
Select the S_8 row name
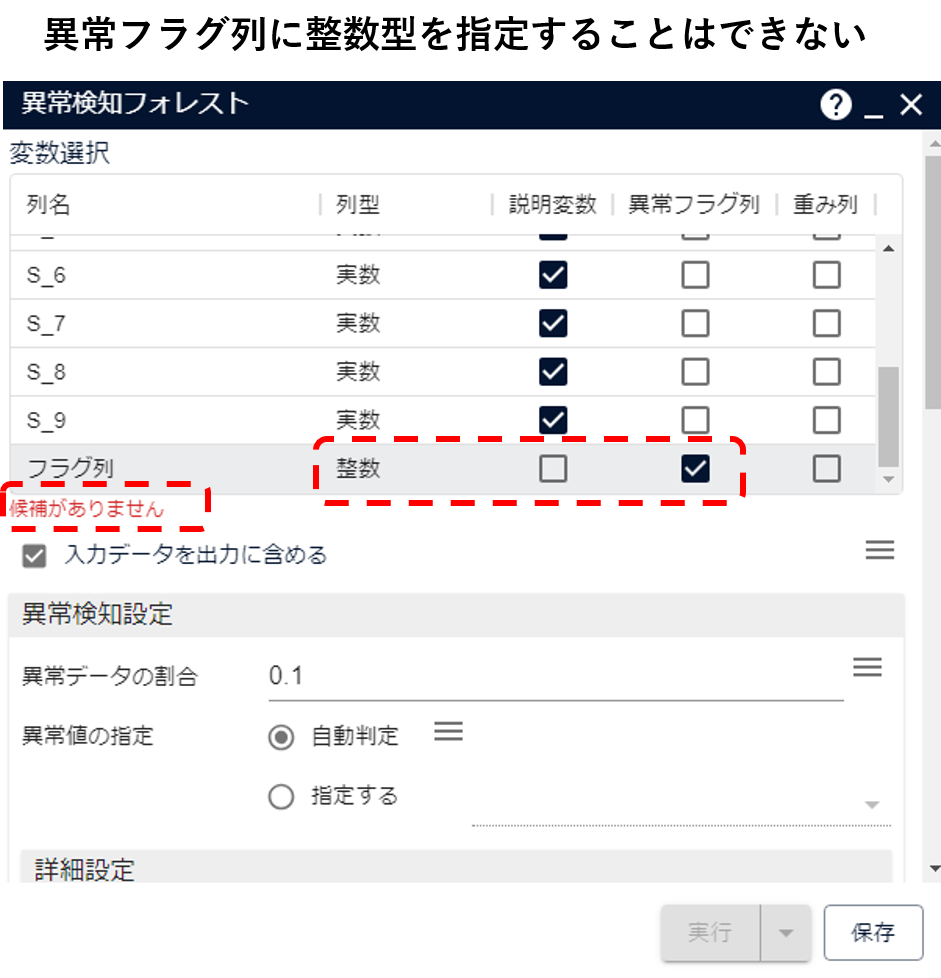[x=46, y=372]
